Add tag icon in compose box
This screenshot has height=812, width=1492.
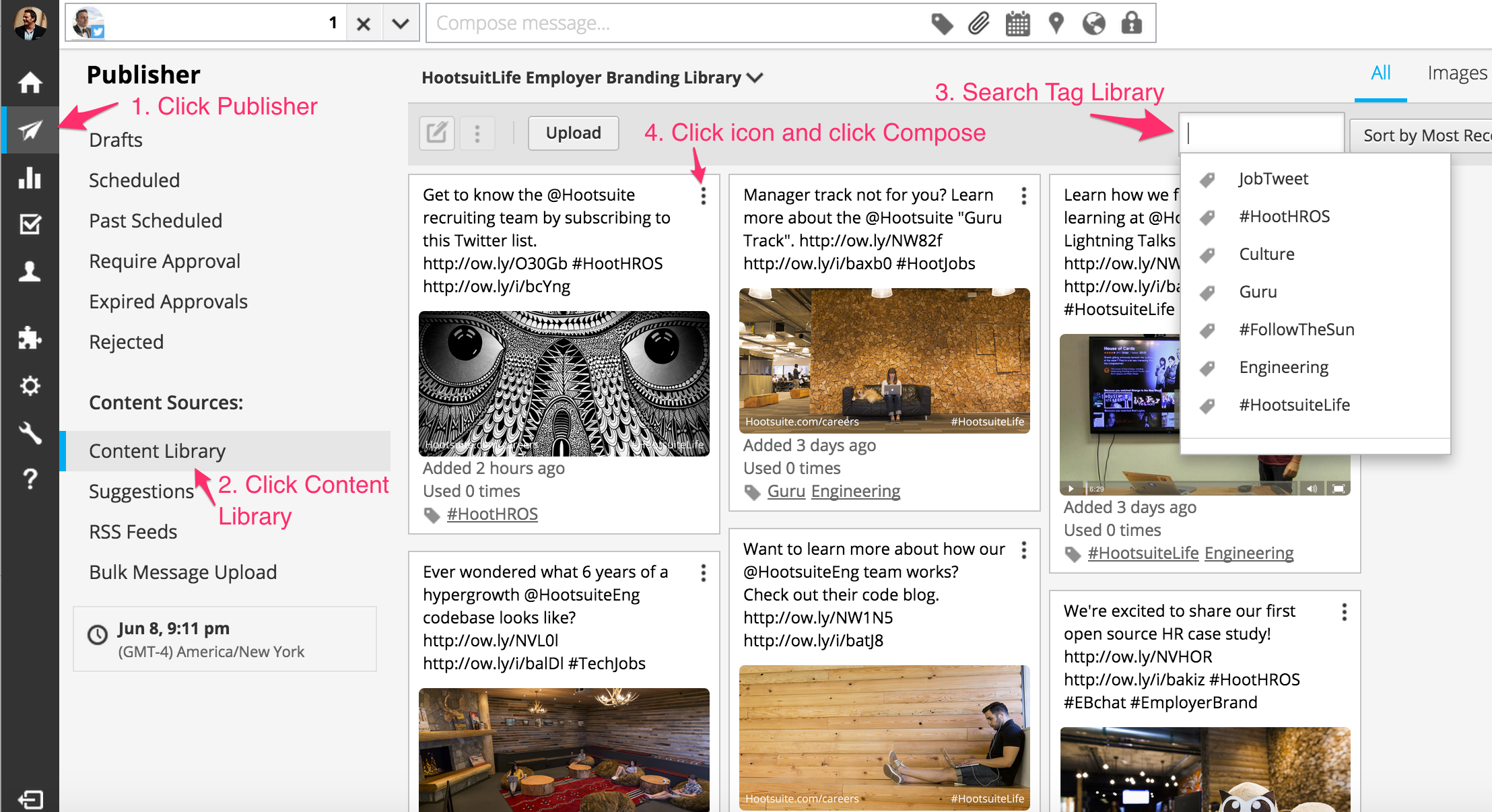point(942,24)
